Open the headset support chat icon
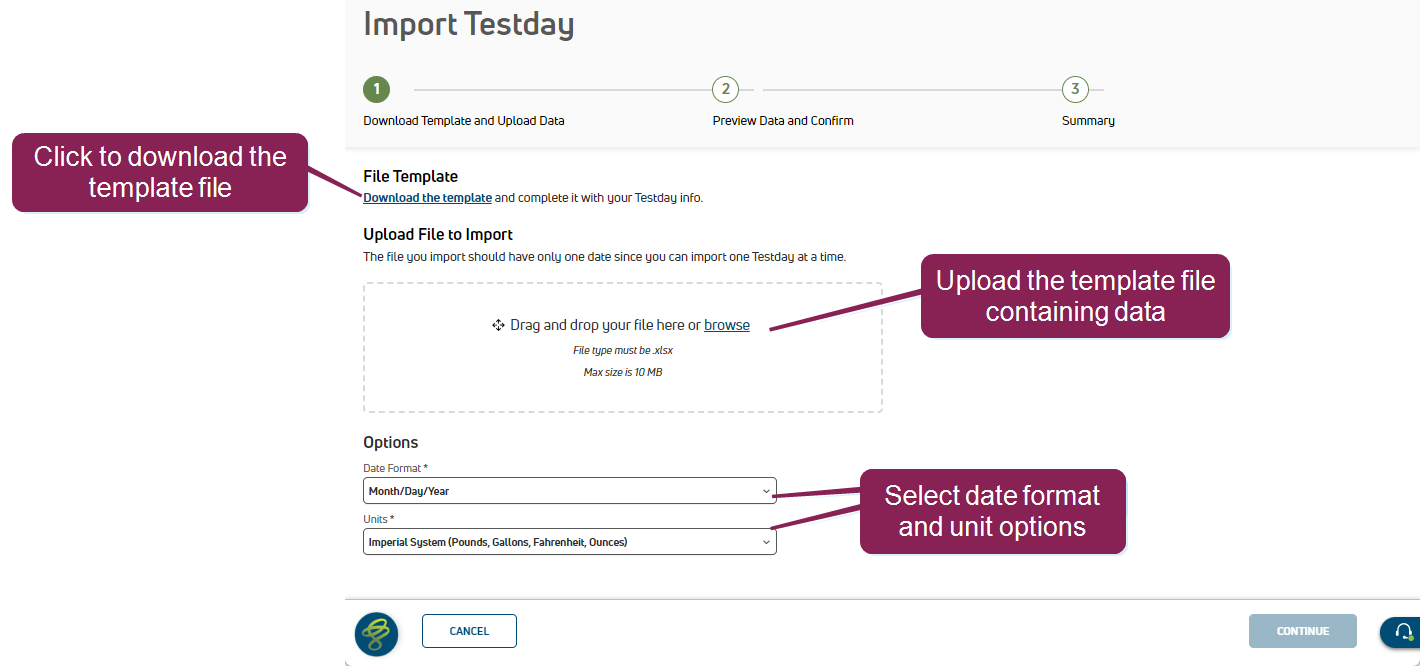 tap(1403, 632)
